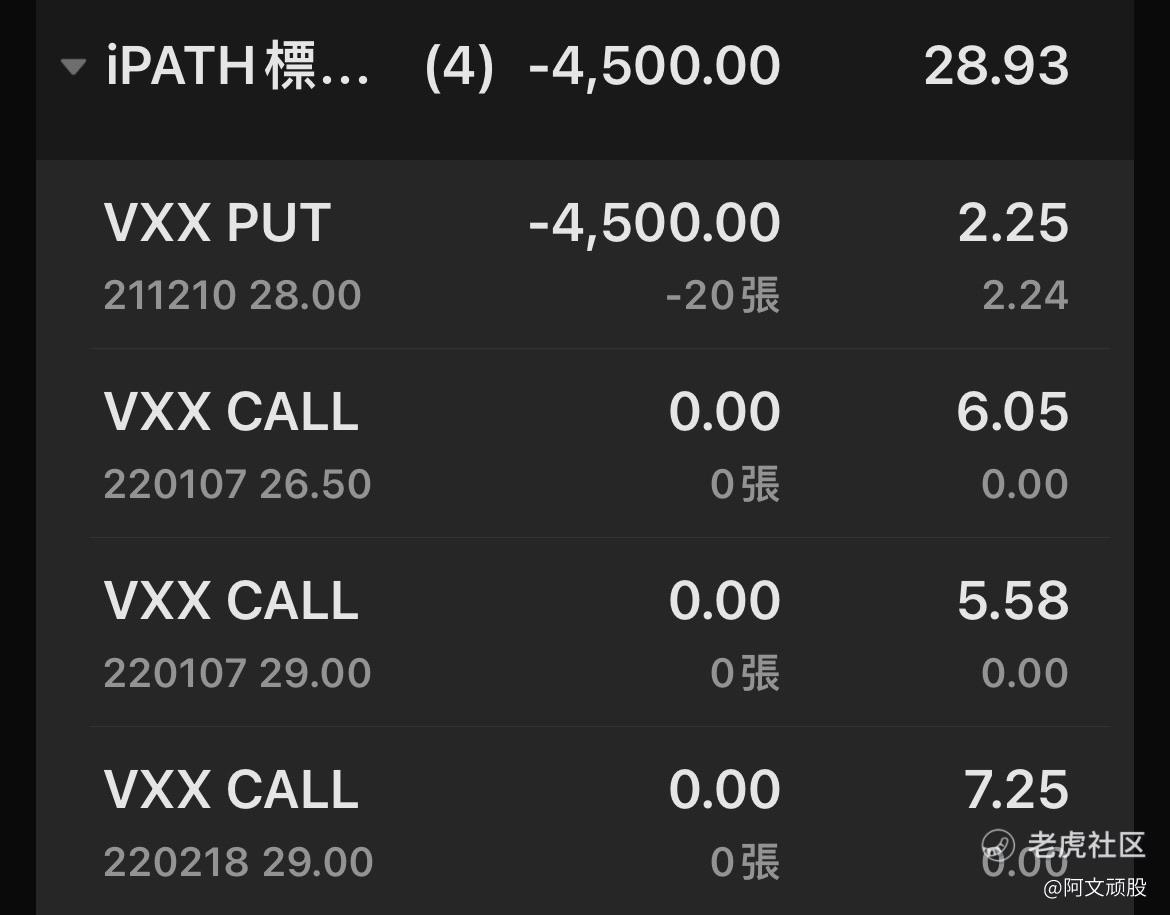Select VXX PUT latest price 2.25
This screenshot has width=1170, height=915.
point(1013,222)
